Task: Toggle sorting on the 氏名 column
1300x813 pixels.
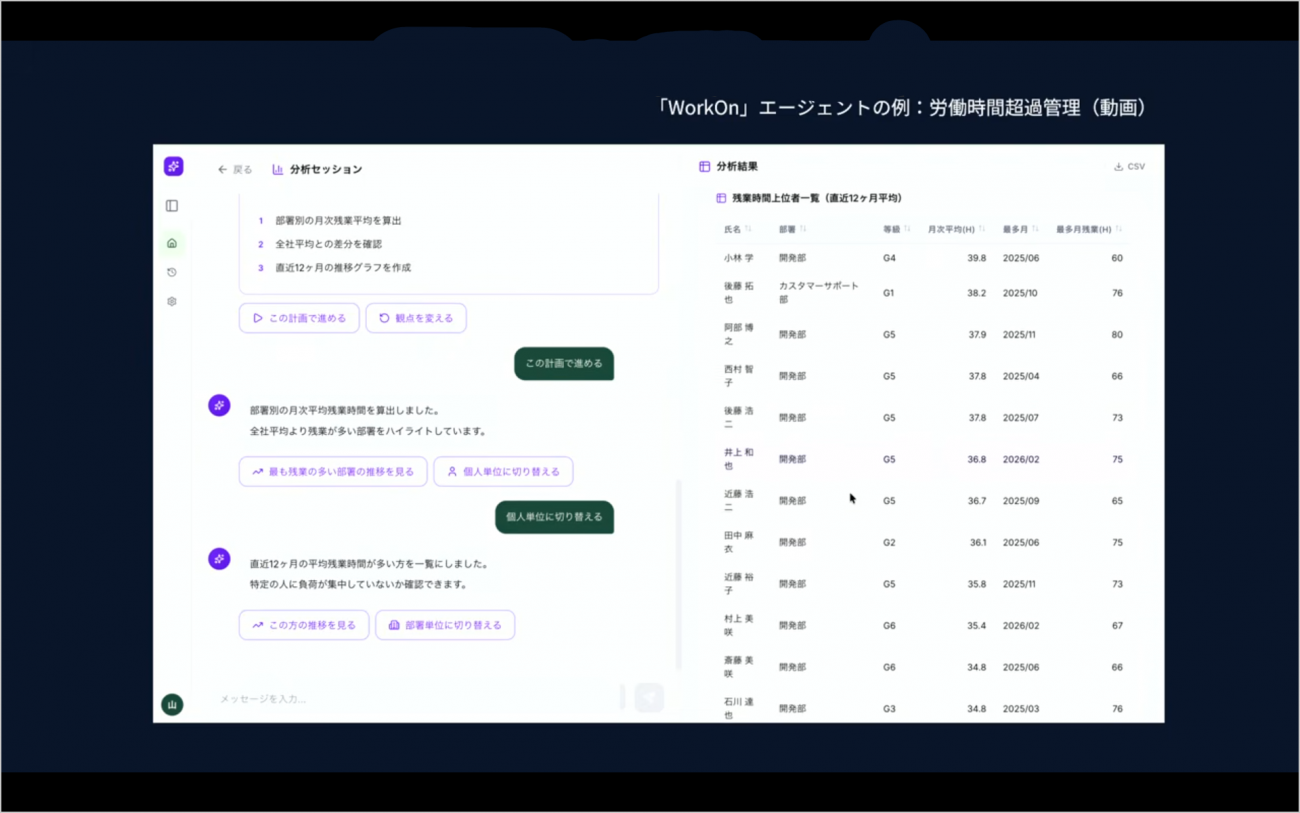Action: coord(750,228)
